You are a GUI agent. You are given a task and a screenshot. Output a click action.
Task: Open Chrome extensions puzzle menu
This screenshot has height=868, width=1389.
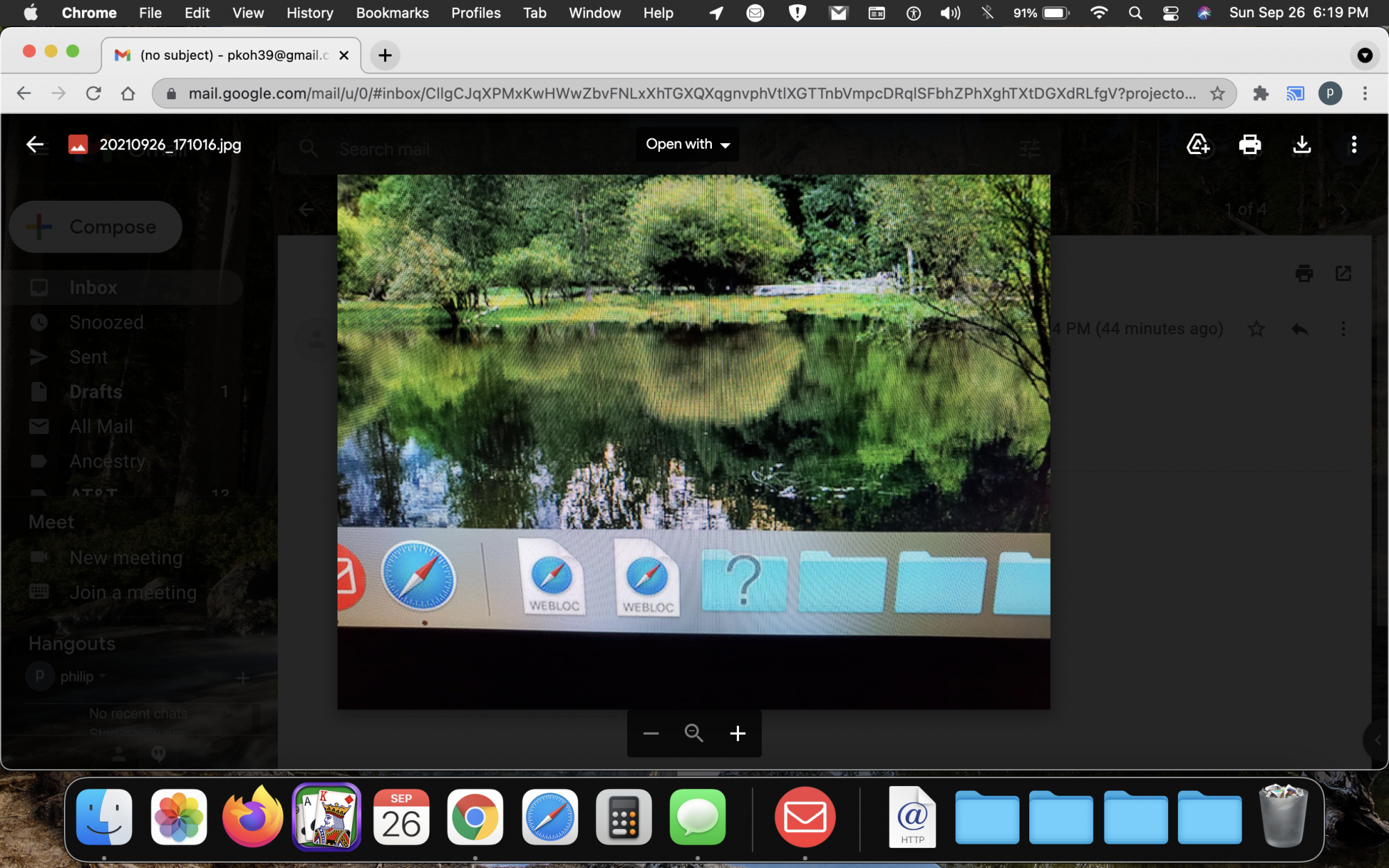(x=1261, y=93)
